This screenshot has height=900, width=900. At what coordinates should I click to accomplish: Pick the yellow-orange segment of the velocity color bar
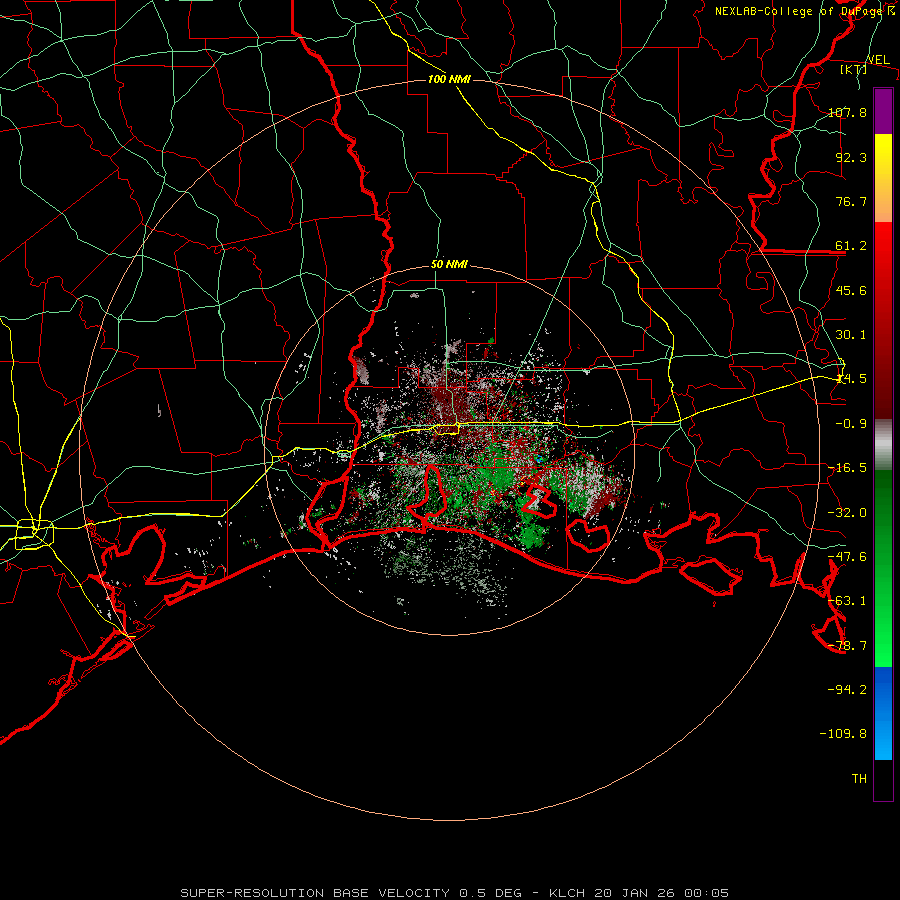883,178
